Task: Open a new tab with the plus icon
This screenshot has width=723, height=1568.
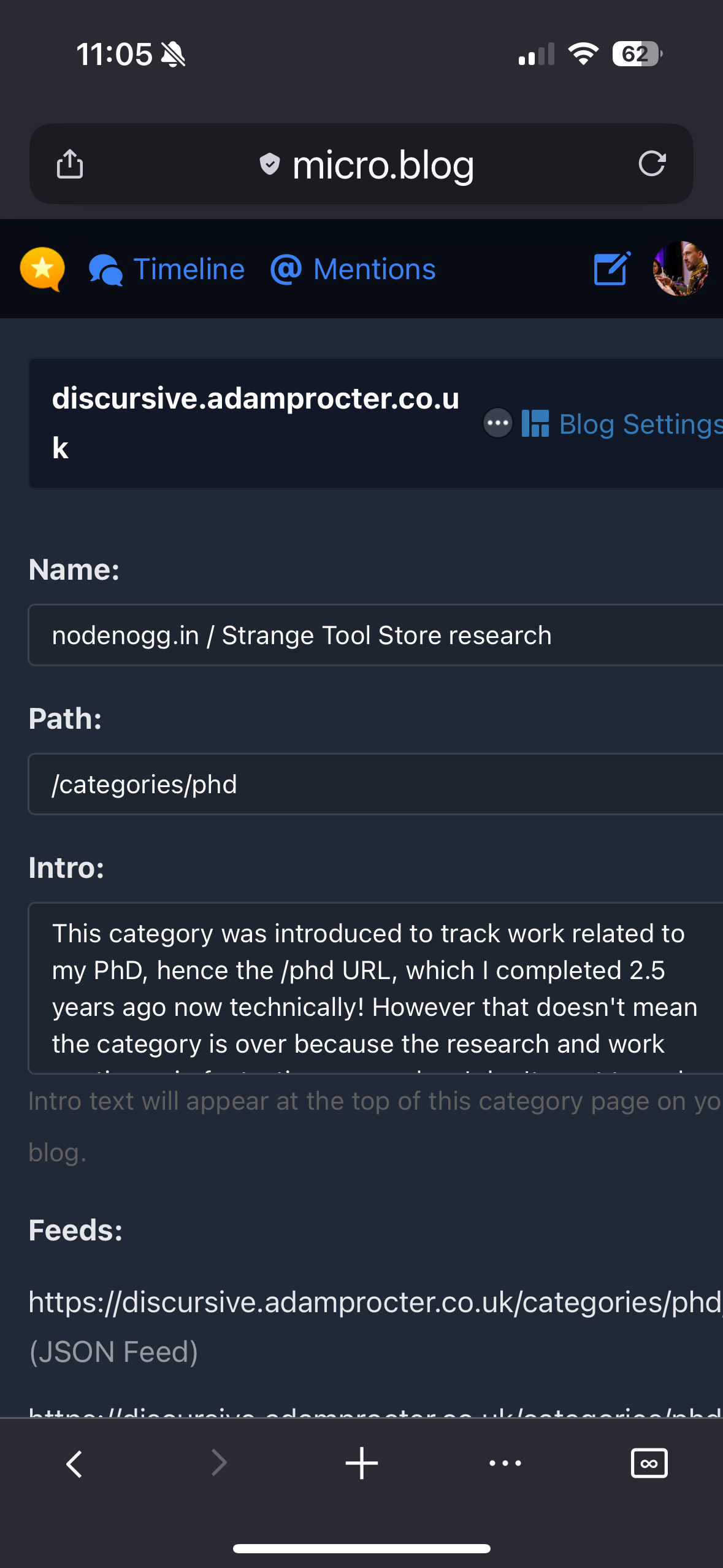Action: 361,1462
